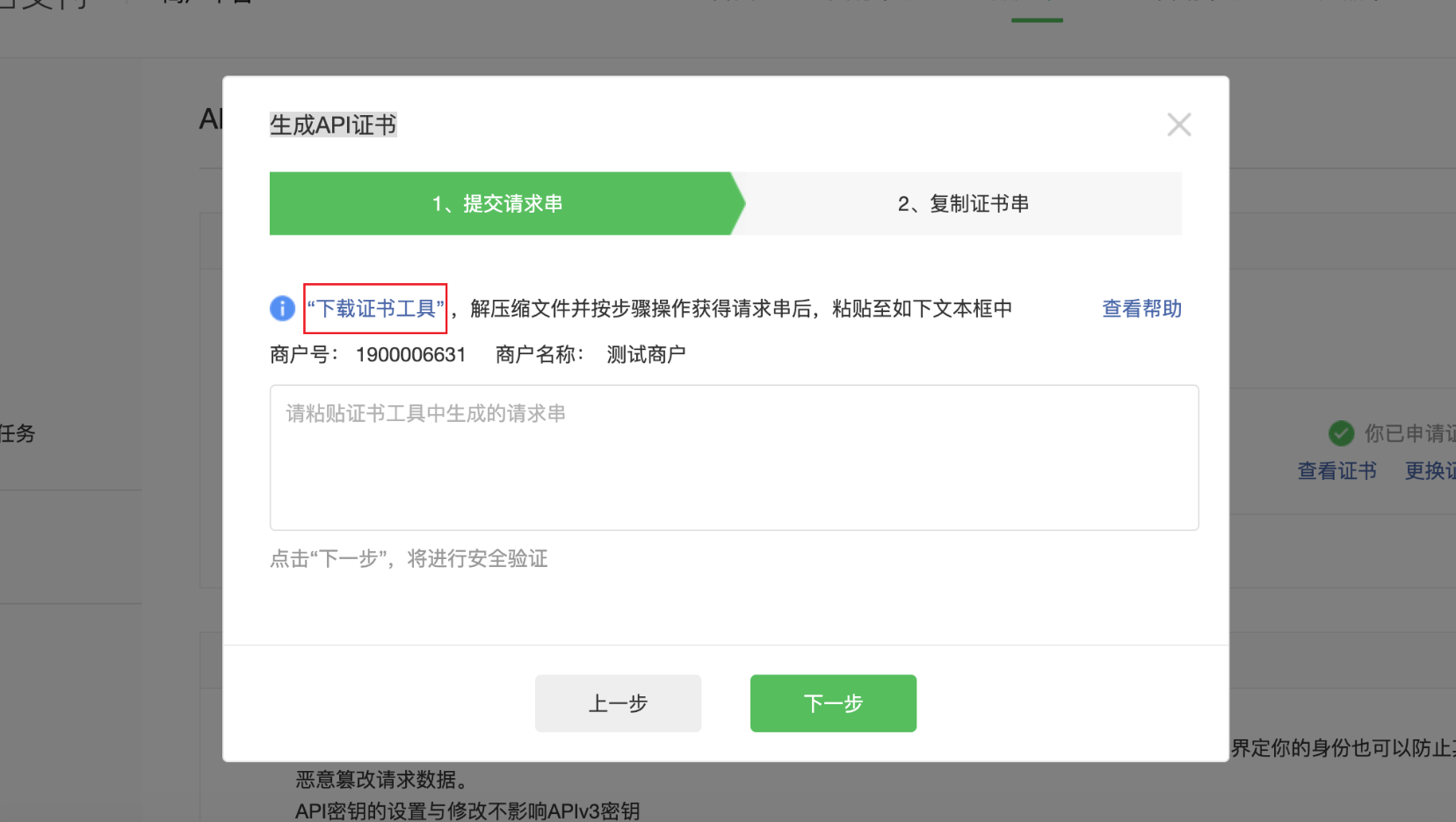Viewport: 1456px width, 822px height.
Task: Click the 生成API证书 dialog title
Action: click(333, 125)
